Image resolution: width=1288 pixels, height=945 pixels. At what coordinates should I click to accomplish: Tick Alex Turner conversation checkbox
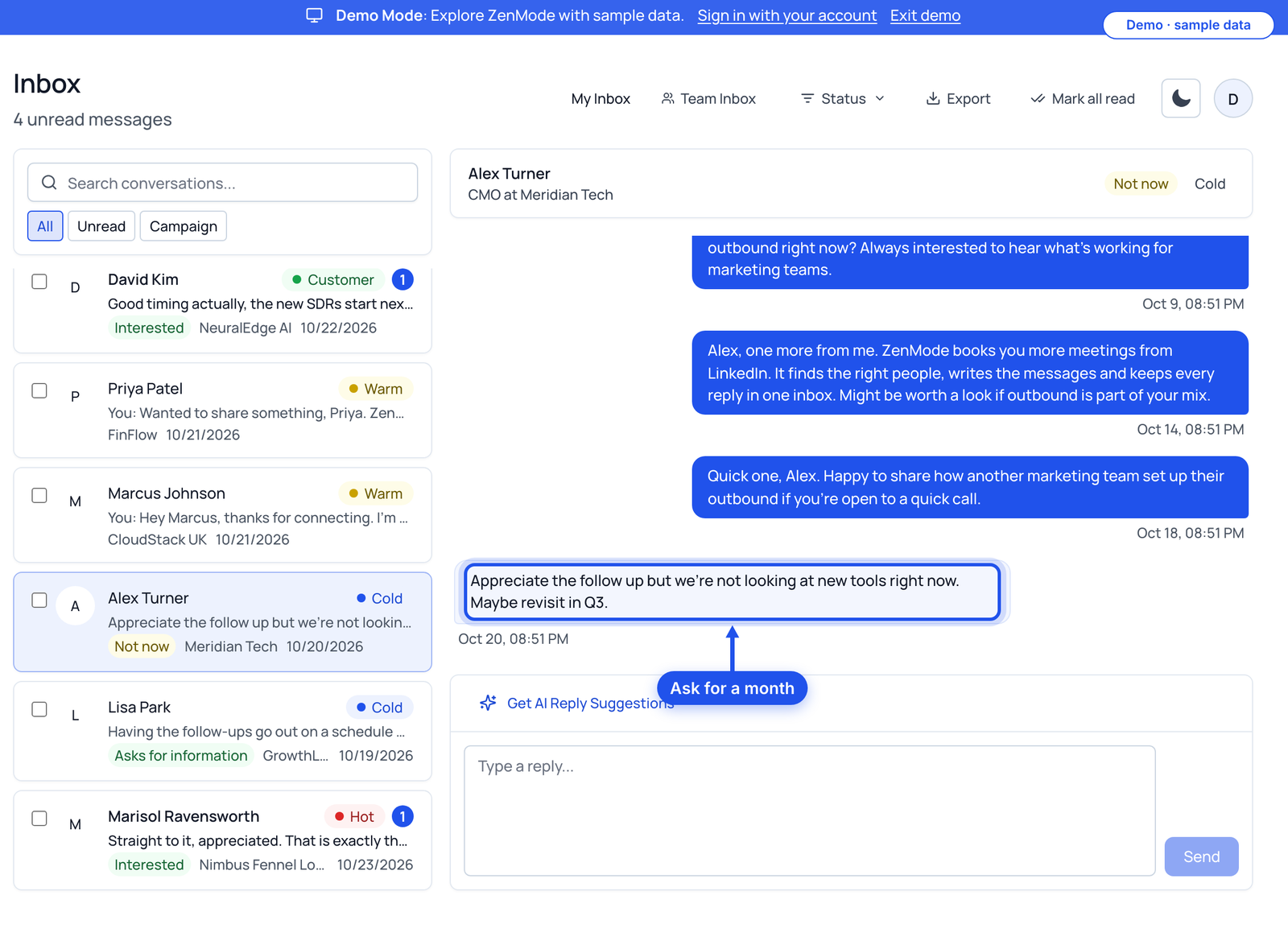39,600
